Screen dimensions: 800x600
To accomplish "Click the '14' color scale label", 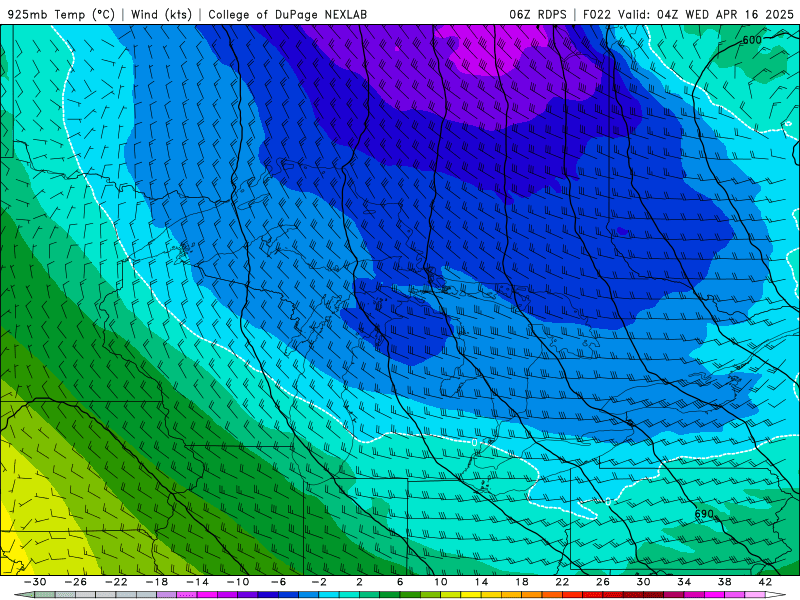I will pyautogui.click(x=481, y=582).
